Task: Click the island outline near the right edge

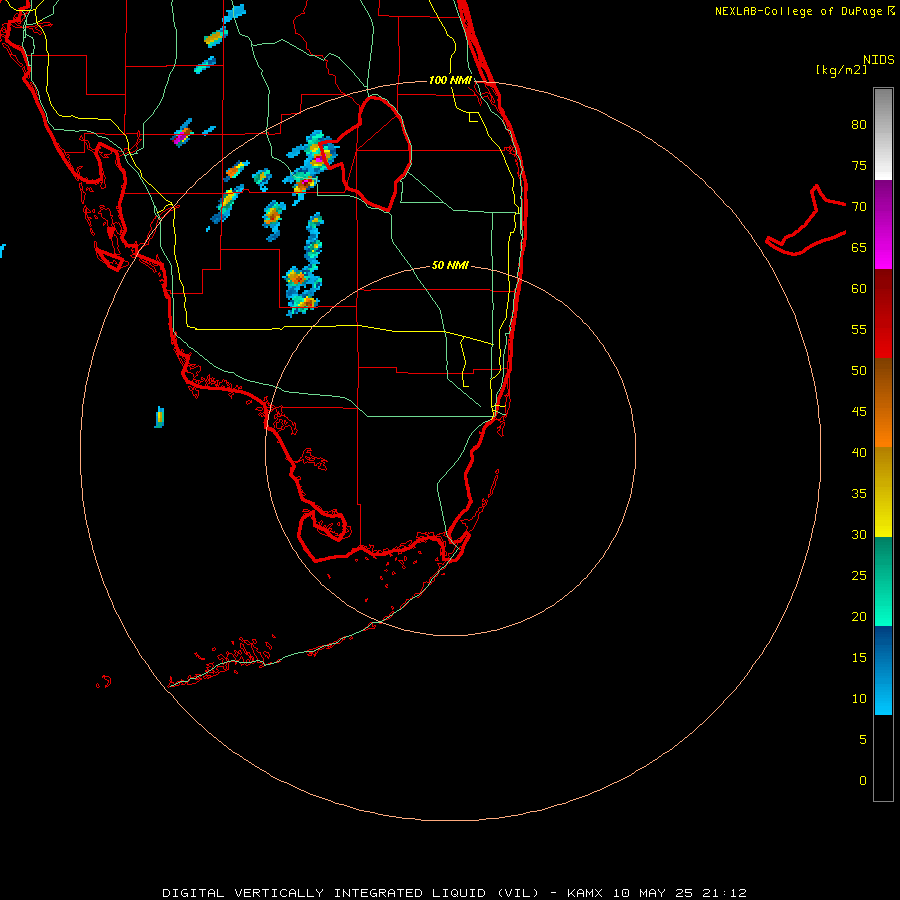Action: click(x=806, y=222)
